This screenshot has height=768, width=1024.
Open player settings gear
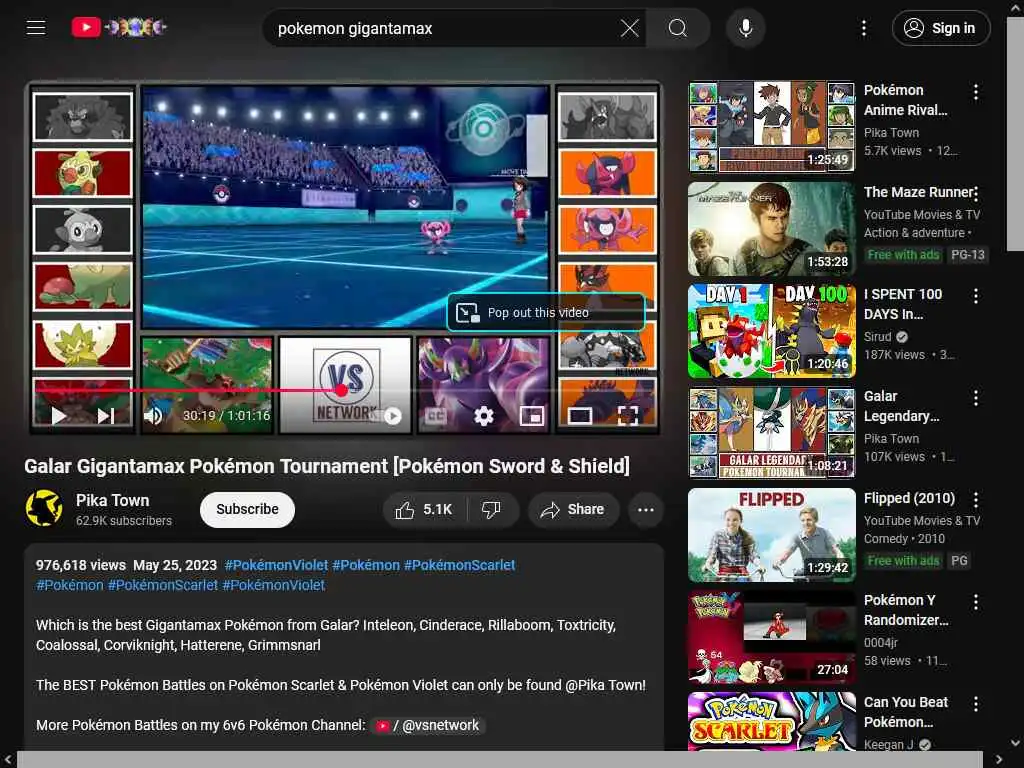pos(483,415)
